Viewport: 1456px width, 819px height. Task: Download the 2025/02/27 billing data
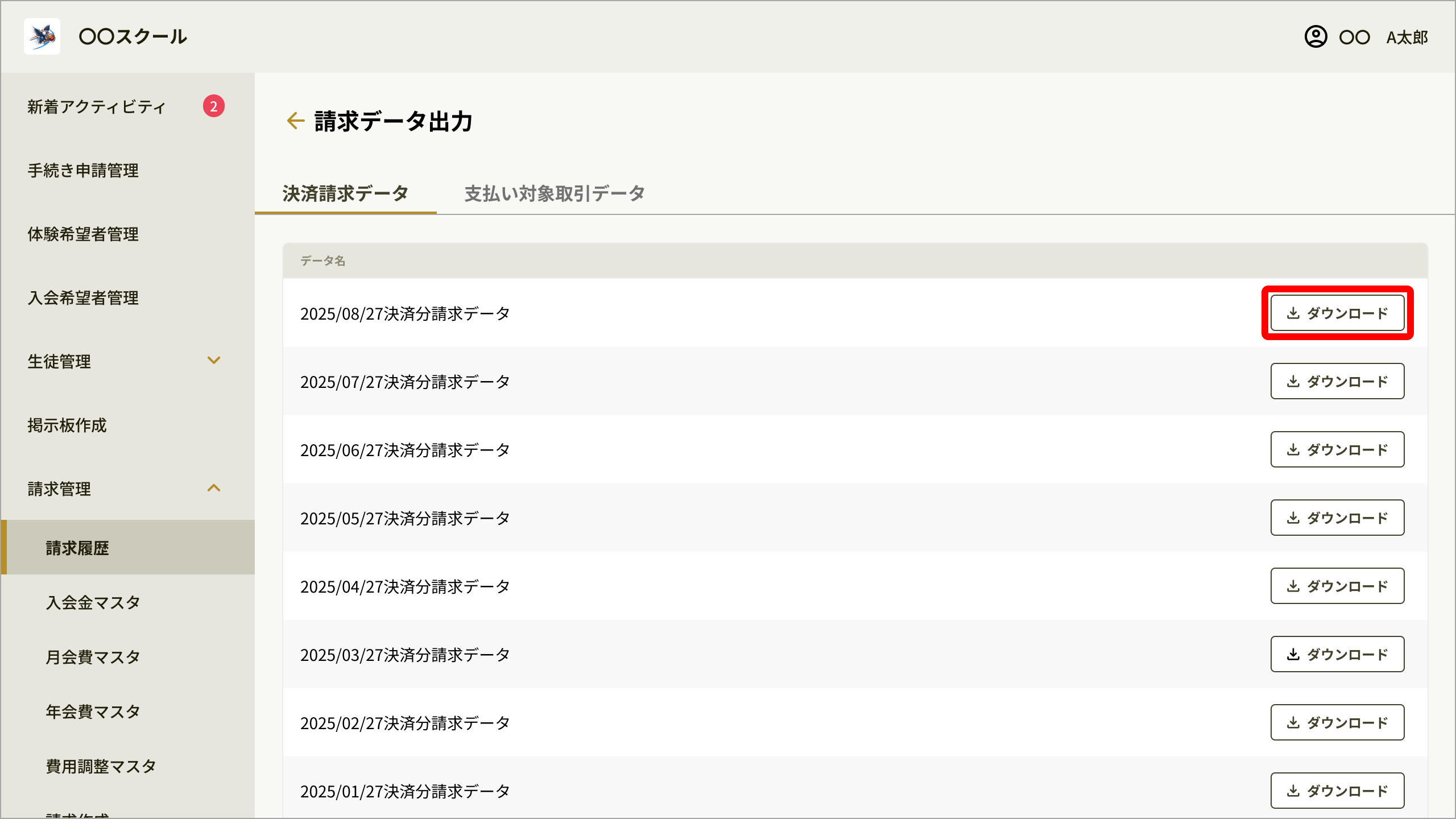[x=1337, y=722]
